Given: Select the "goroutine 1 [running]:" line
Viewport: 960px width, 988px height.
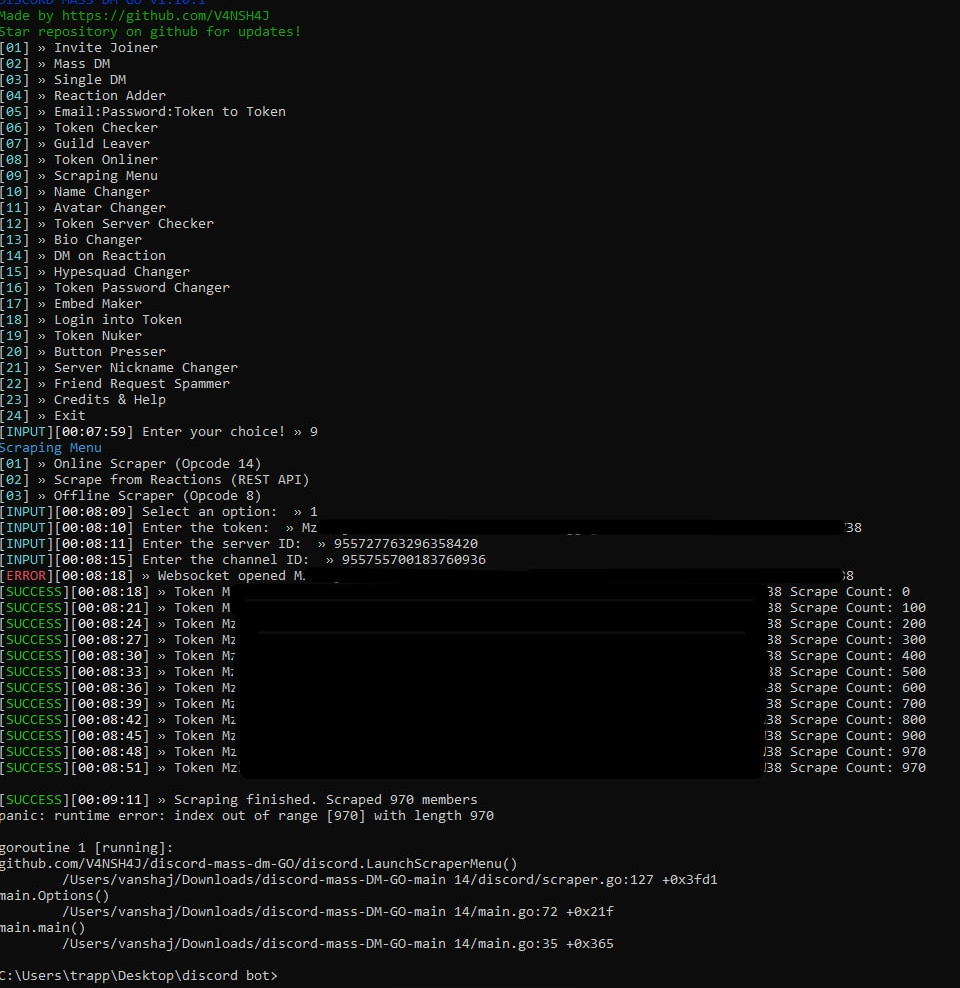Looking at the screenshot, I should click(x=86, y=847).
